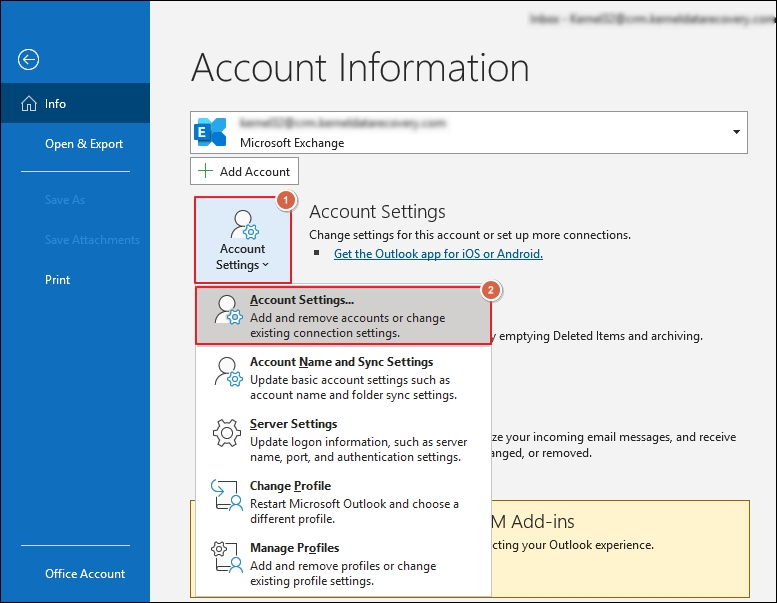Click the green plus icon on Add Account
This screenshot has width=777, height=603.
(x=205, y=171)
